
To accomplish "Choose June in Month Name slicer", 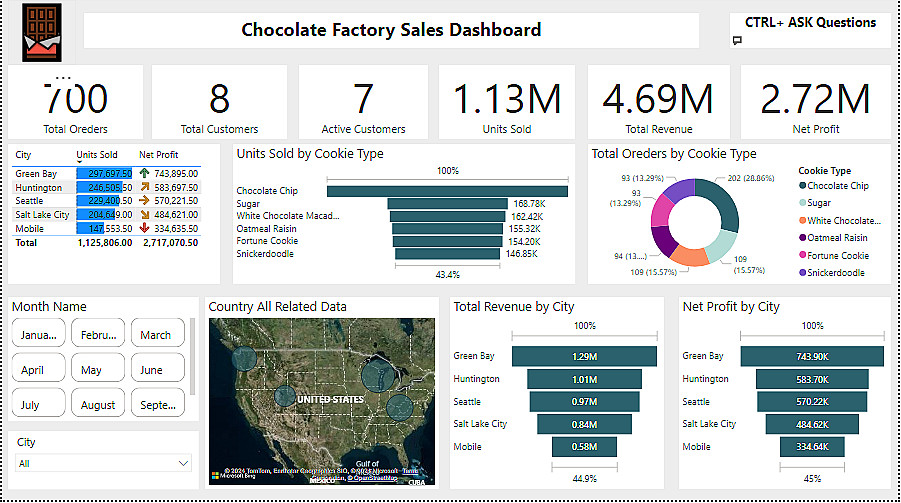I will point(158,370).
